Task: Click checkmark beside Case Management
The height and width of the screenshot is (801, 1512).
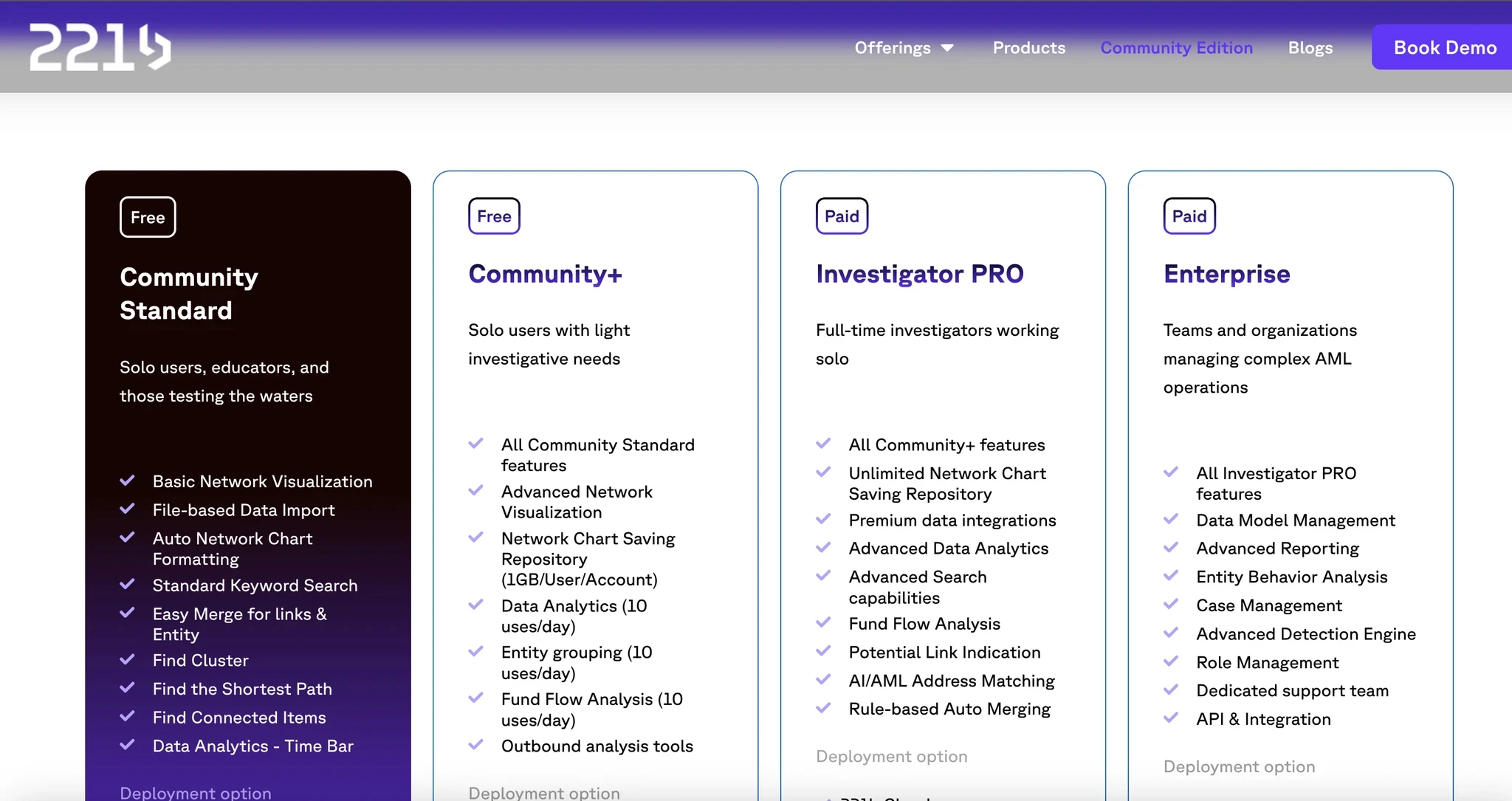Action: pyautogui.click(x=1171, y=604)
